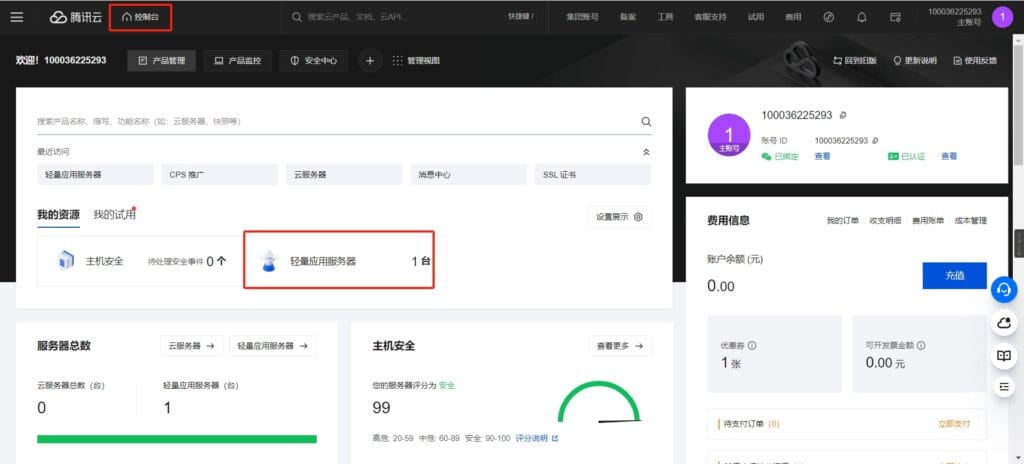The width and height of the screenshot is (1024, 464).
Task: Open 试用 in the top navigation
Action: tap(756, 17)
